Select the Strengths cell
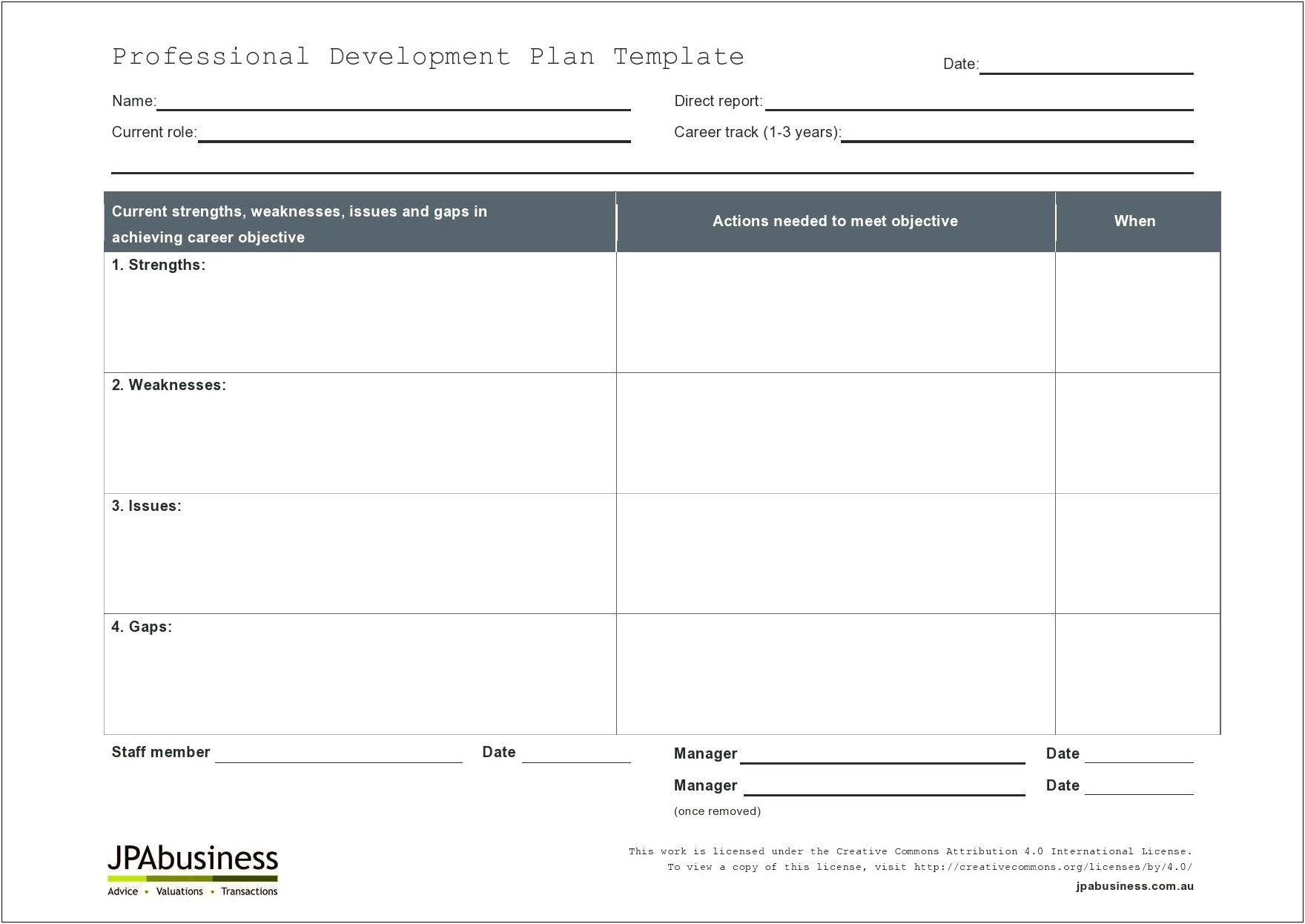This screenshot has height=924, width=1305. tap(360, 312)
